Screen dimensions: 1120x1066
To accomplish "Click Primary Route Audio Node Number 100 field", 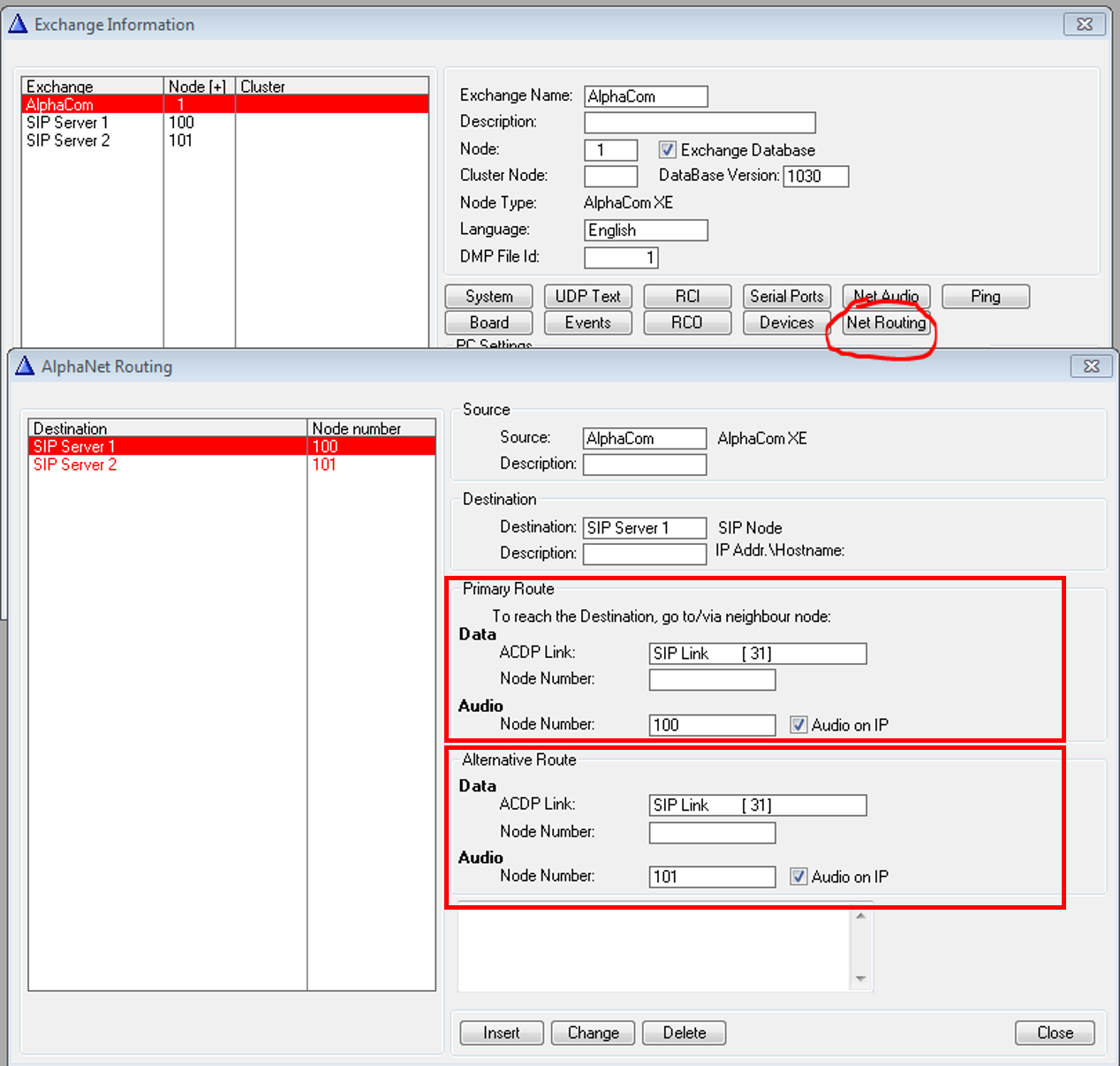I will tap(712, 725).
